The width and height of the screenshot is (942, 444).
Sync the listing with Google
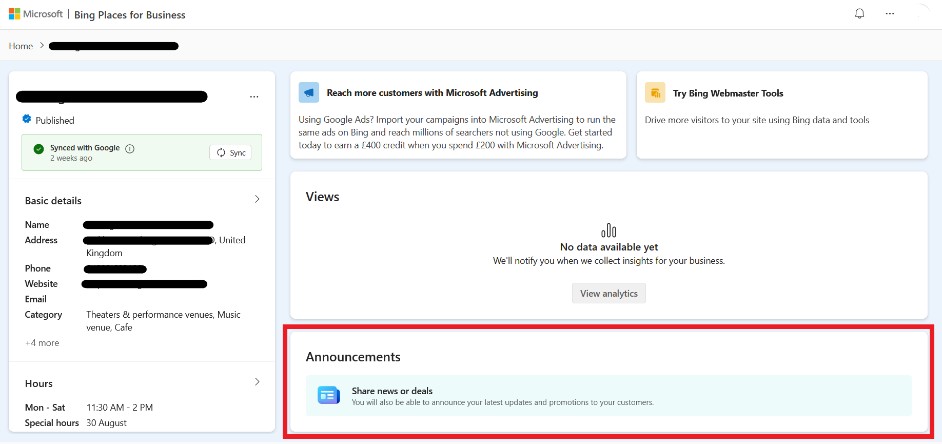point(231,153)
